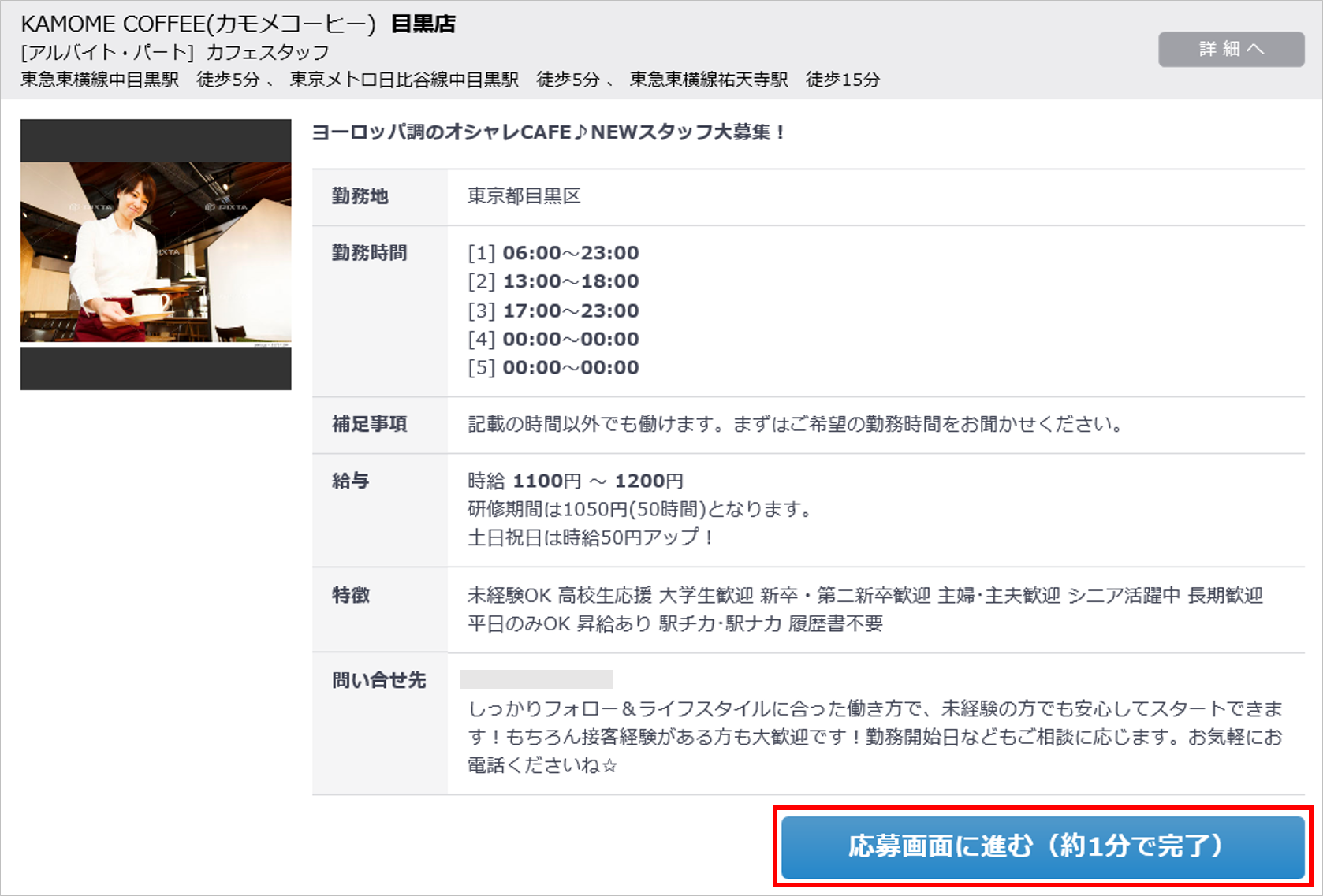
Task: Click the 未経験OK feature tag
Action: coord(509,595)
